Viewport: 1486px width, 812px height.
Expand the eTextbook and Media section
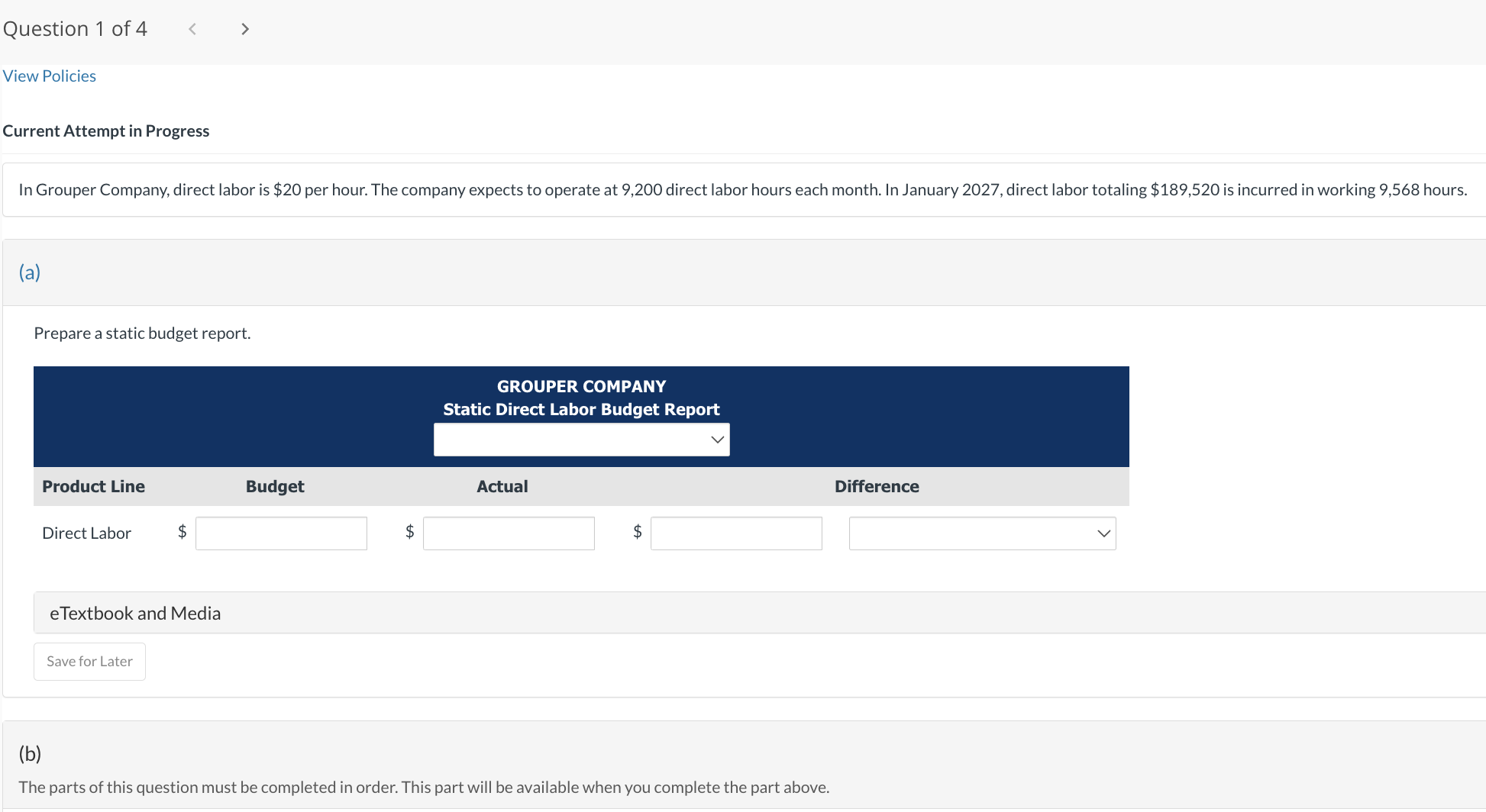(135, 612)
